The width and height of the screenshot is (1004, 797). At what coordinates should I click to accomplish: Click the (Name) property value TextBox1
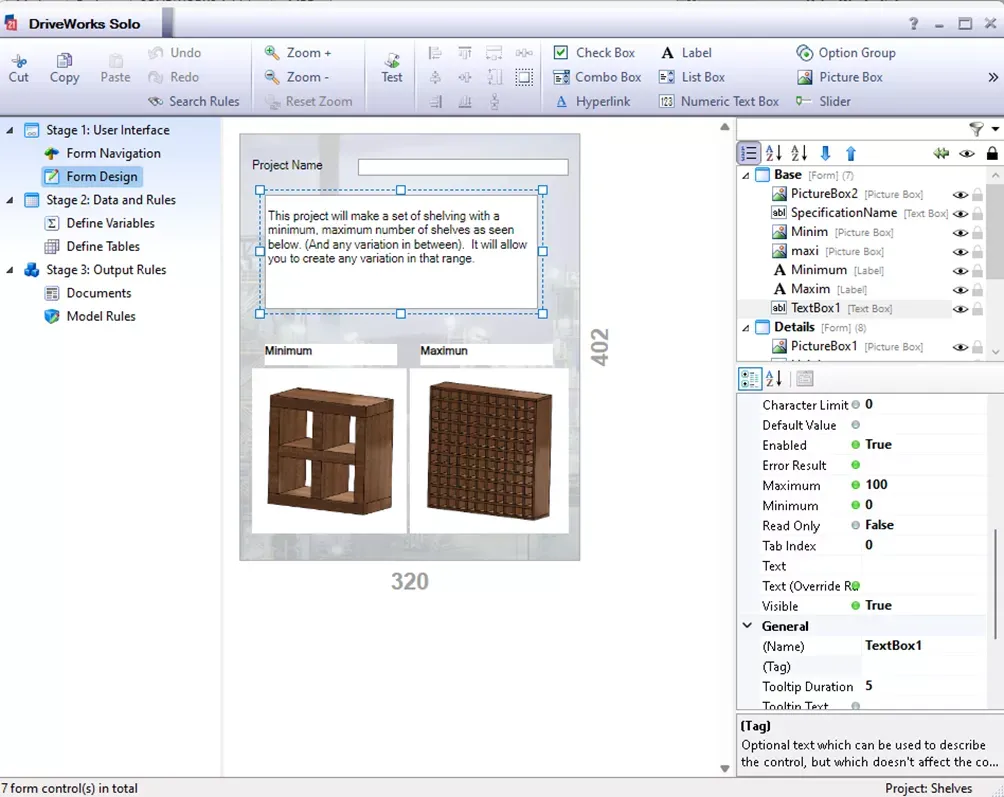893,645
